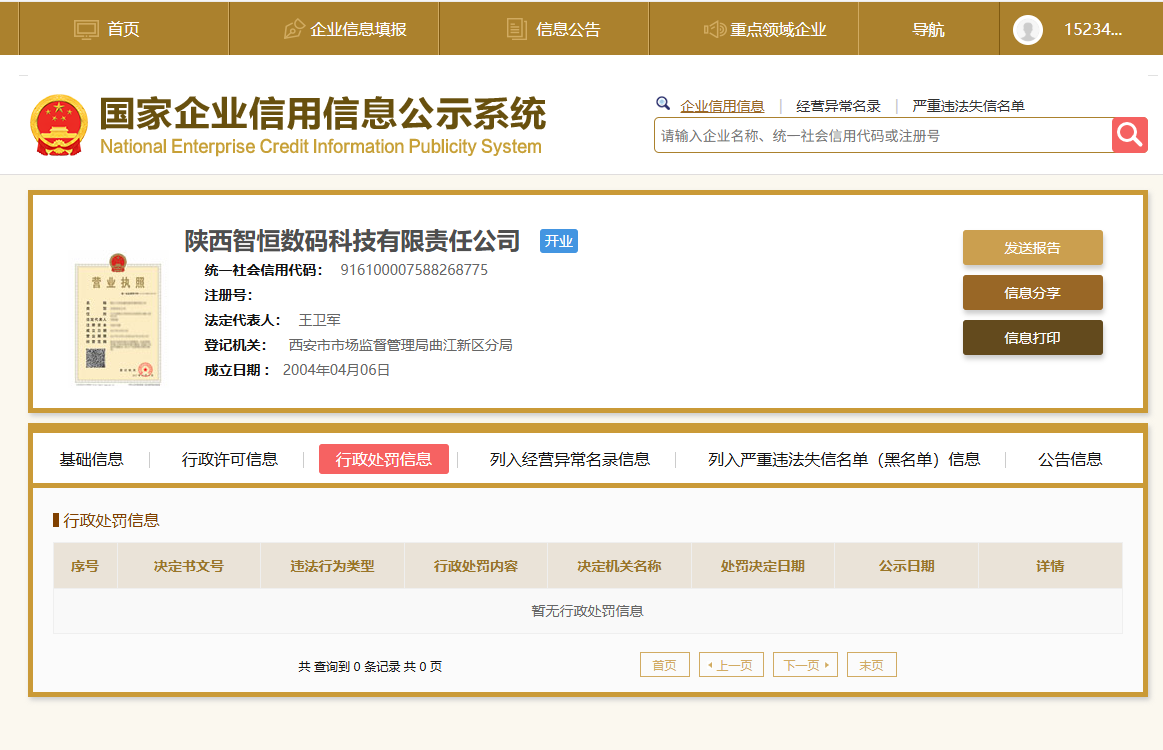
Task: Open the 导航 menu
Action: point(928,30)
